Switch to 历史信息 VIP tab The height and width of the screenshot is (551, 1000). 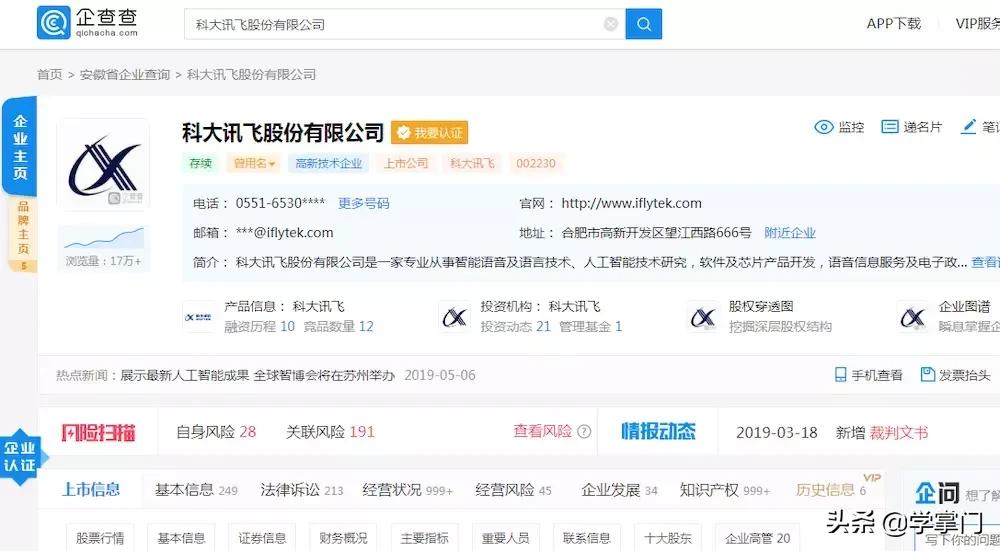831,490
